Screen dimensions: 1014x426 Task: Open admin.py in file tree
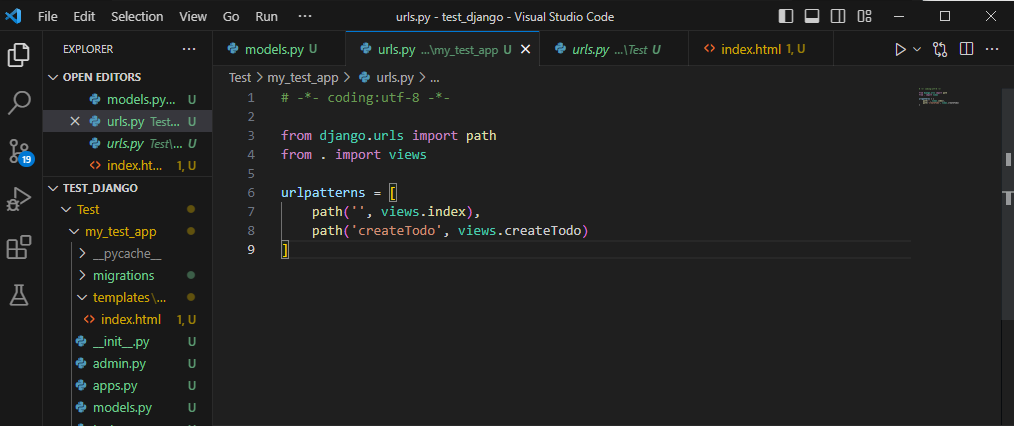(x=127, y=363)
